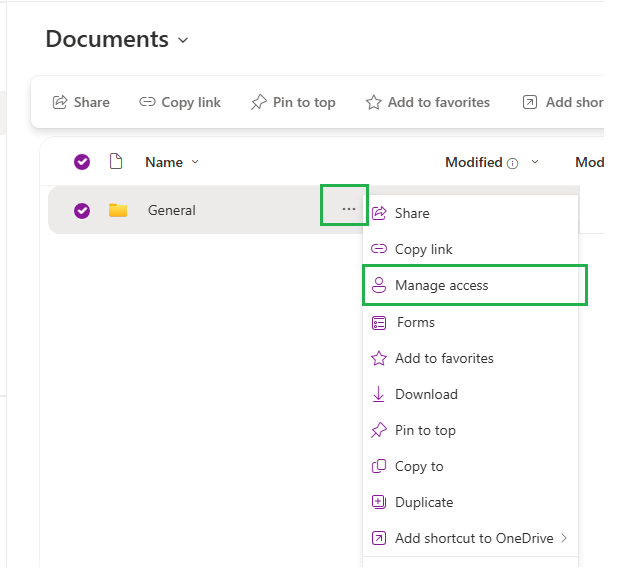Click the Download arrow icon in menu
Viewport: 620px width, 574px height.
(x=378, y=394)
